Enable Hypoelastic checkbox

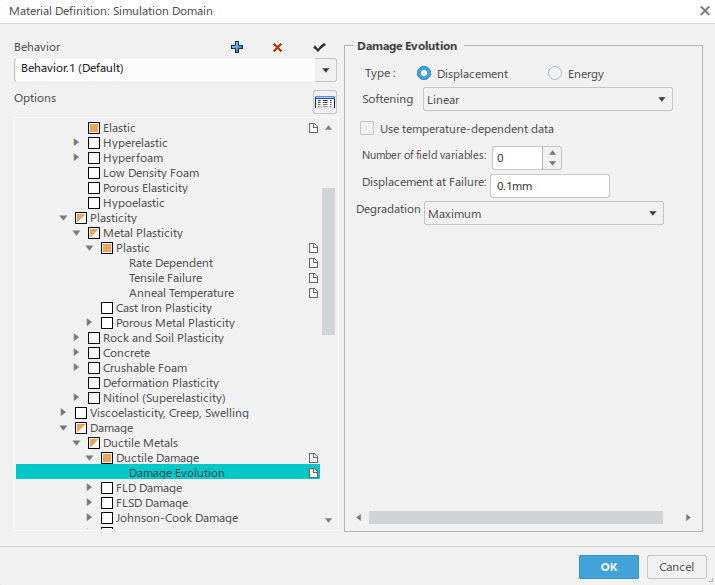point(94,203)
